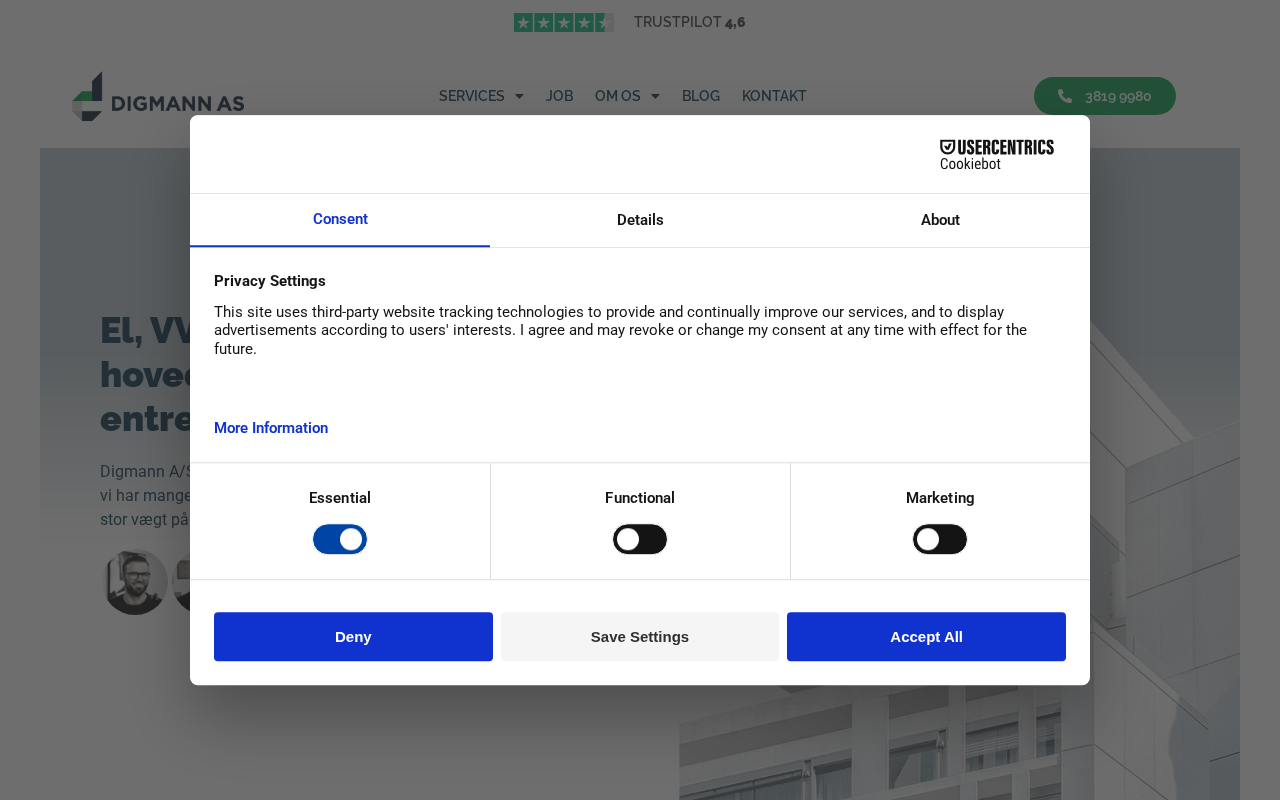Call 3819 9980 button
Viewport: 1280px width, 800px height.
point(1105,96)
